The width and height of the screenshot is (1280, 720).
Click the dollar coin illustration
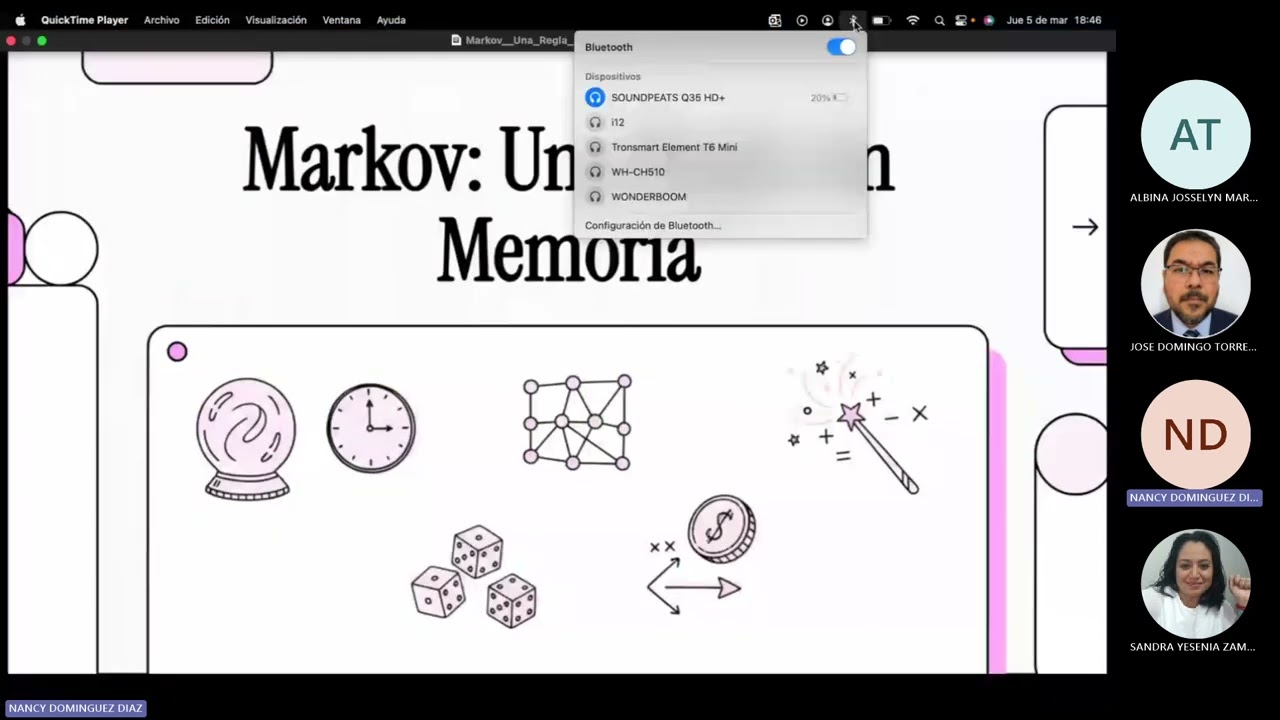(721, 529)
